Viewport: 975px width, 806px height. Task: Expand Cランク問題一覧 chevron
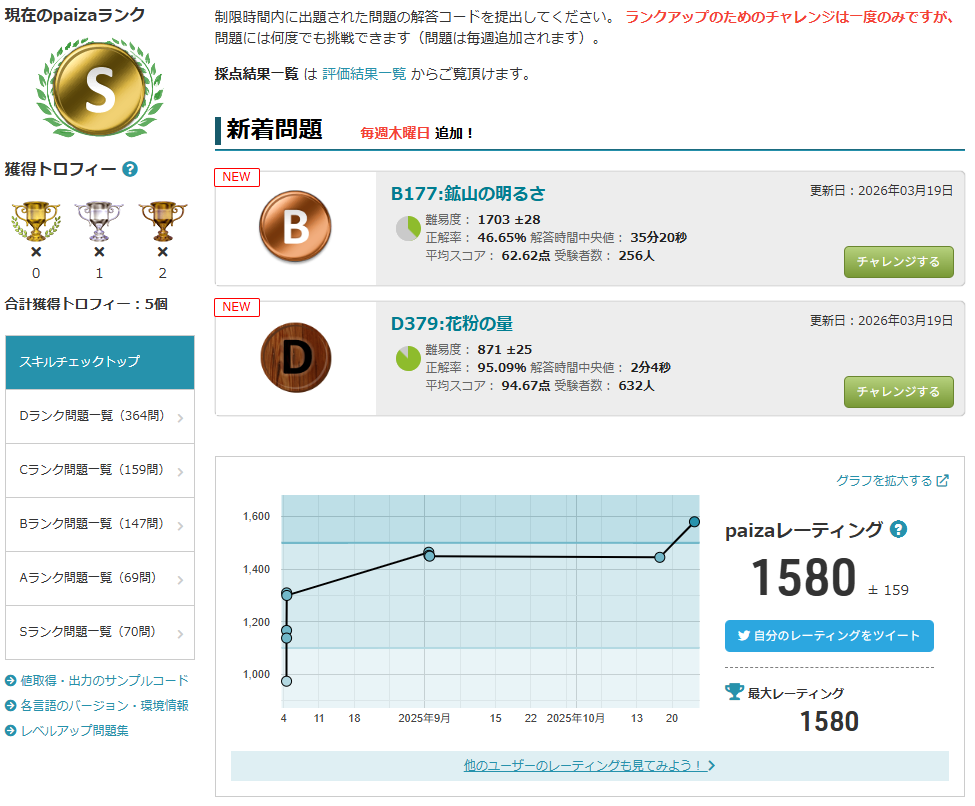point(180,472)
